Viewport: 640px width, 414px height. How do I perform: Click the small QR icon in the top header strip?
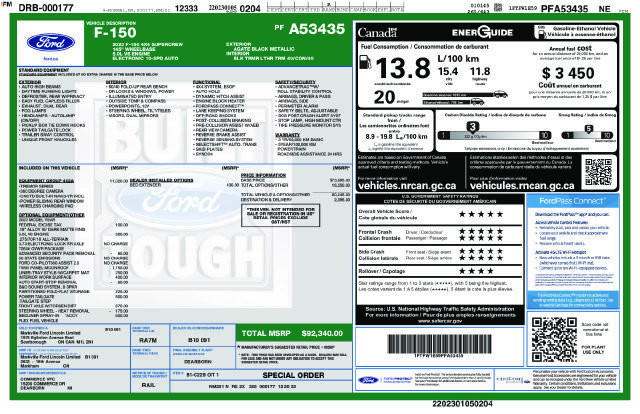point(498,7)
